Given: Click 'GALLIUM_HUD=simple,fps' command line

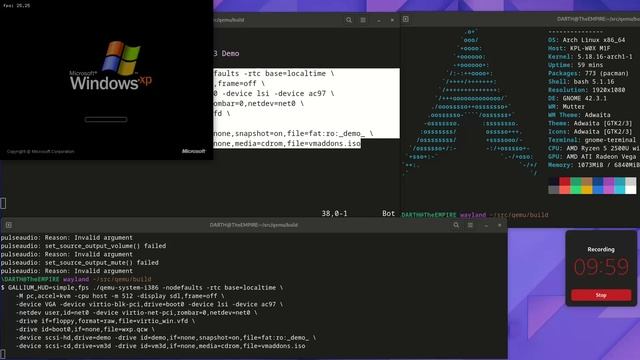Looking at the screenshot, I should pos(142,288).
